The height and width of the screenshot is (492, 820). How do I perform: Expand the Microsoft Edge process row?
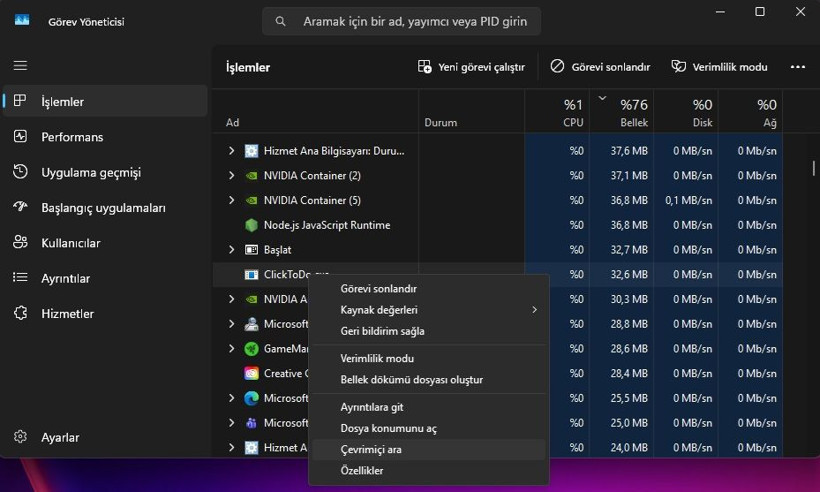coord(231,398)
